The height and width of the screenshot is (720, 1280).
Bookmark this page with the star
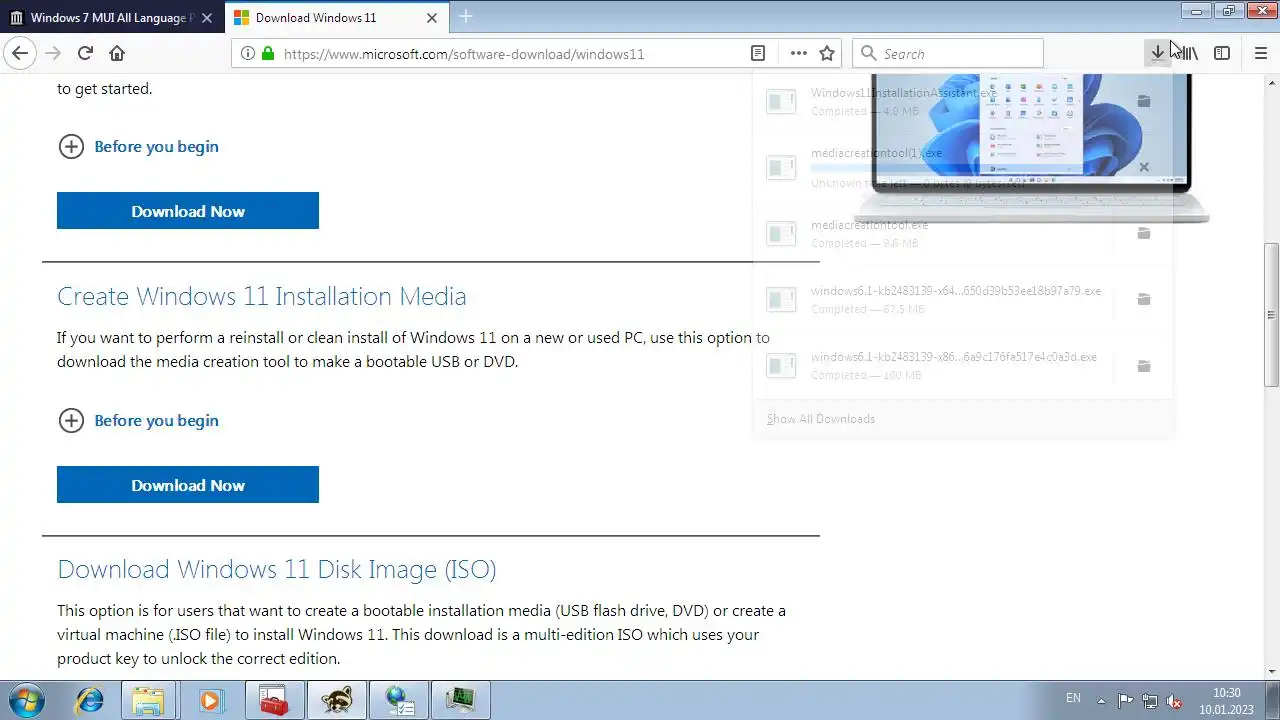coord(827,53)
